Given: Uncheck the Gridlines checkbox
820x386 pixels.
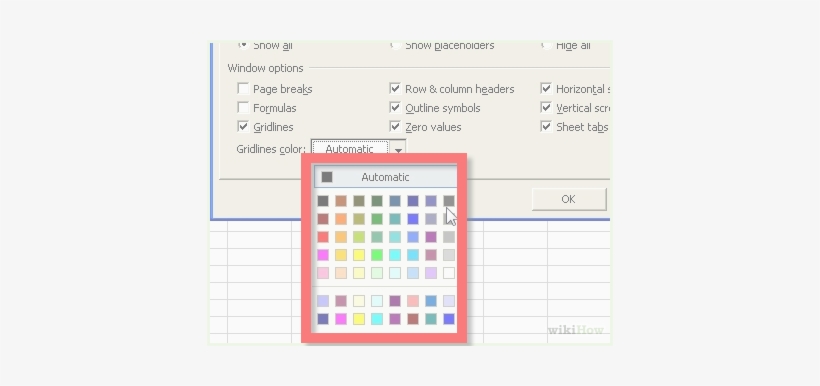Looking at the screenshot, I should [x=243, y=126].
